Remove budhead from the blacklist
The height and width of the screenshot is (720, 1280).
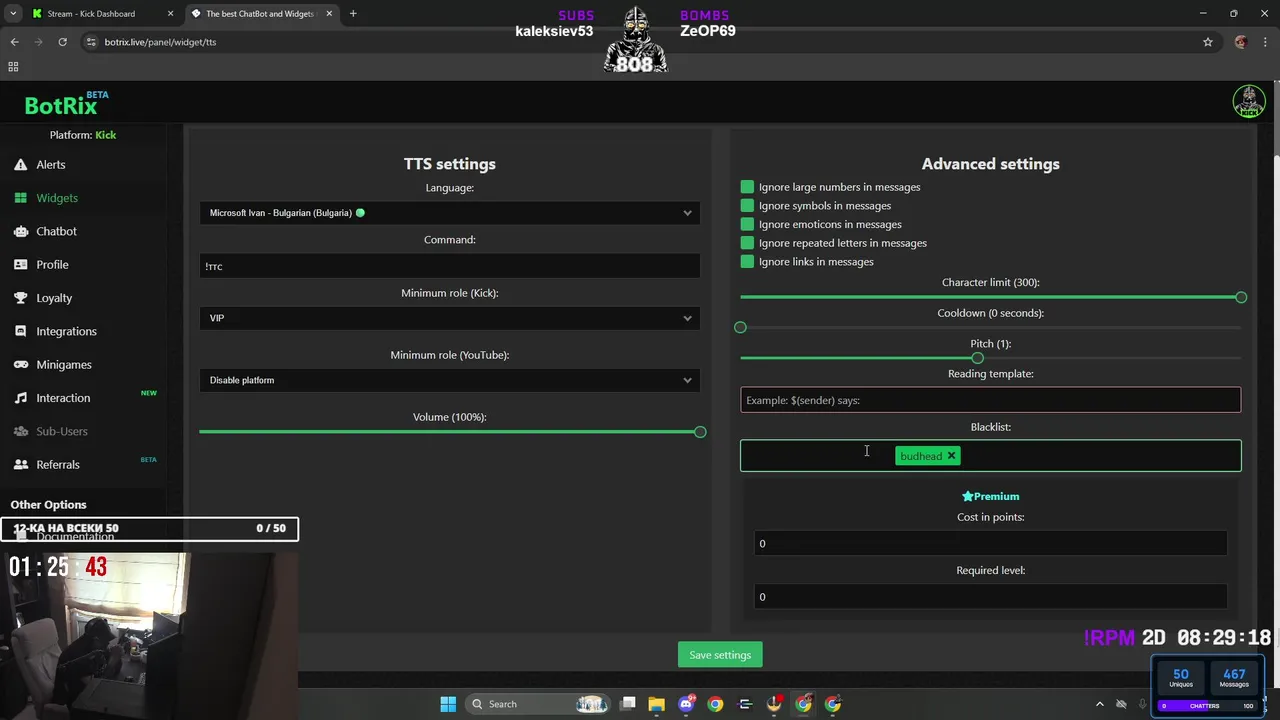(951, 456)
